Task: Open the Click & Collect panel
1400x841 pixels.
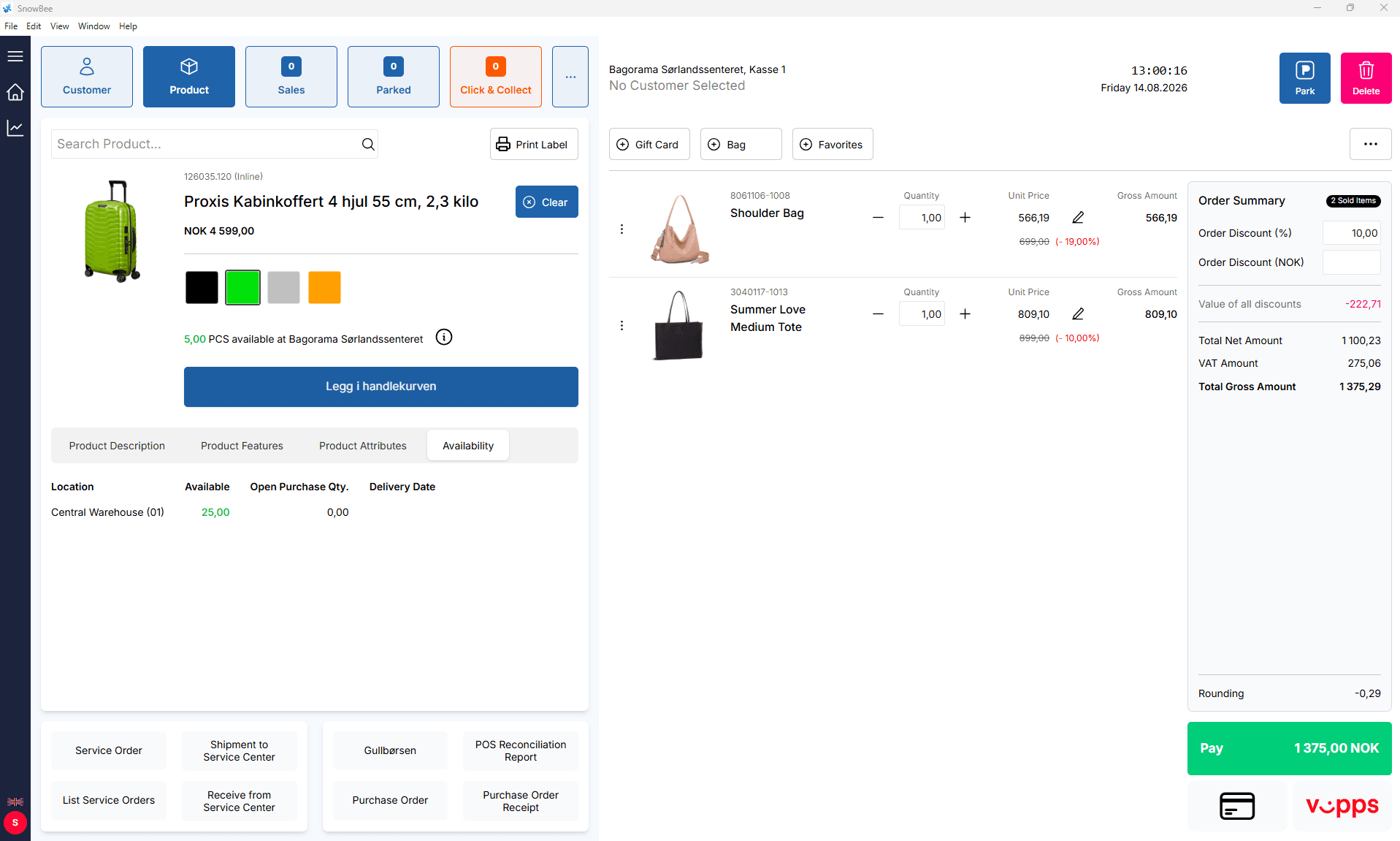Action: click(x=496, y=77)
